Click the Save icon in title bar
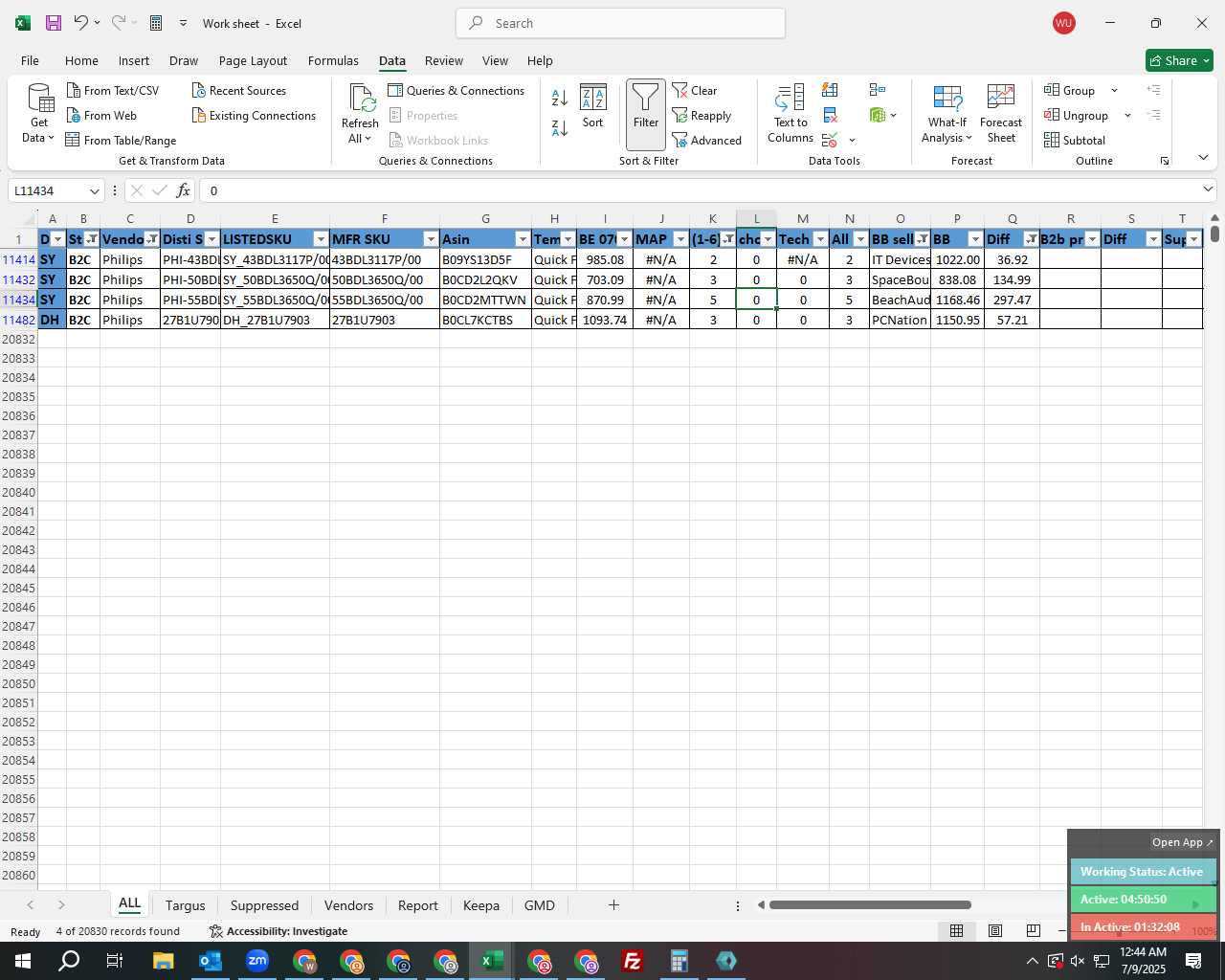1225x980 pixels. (54, 23)
